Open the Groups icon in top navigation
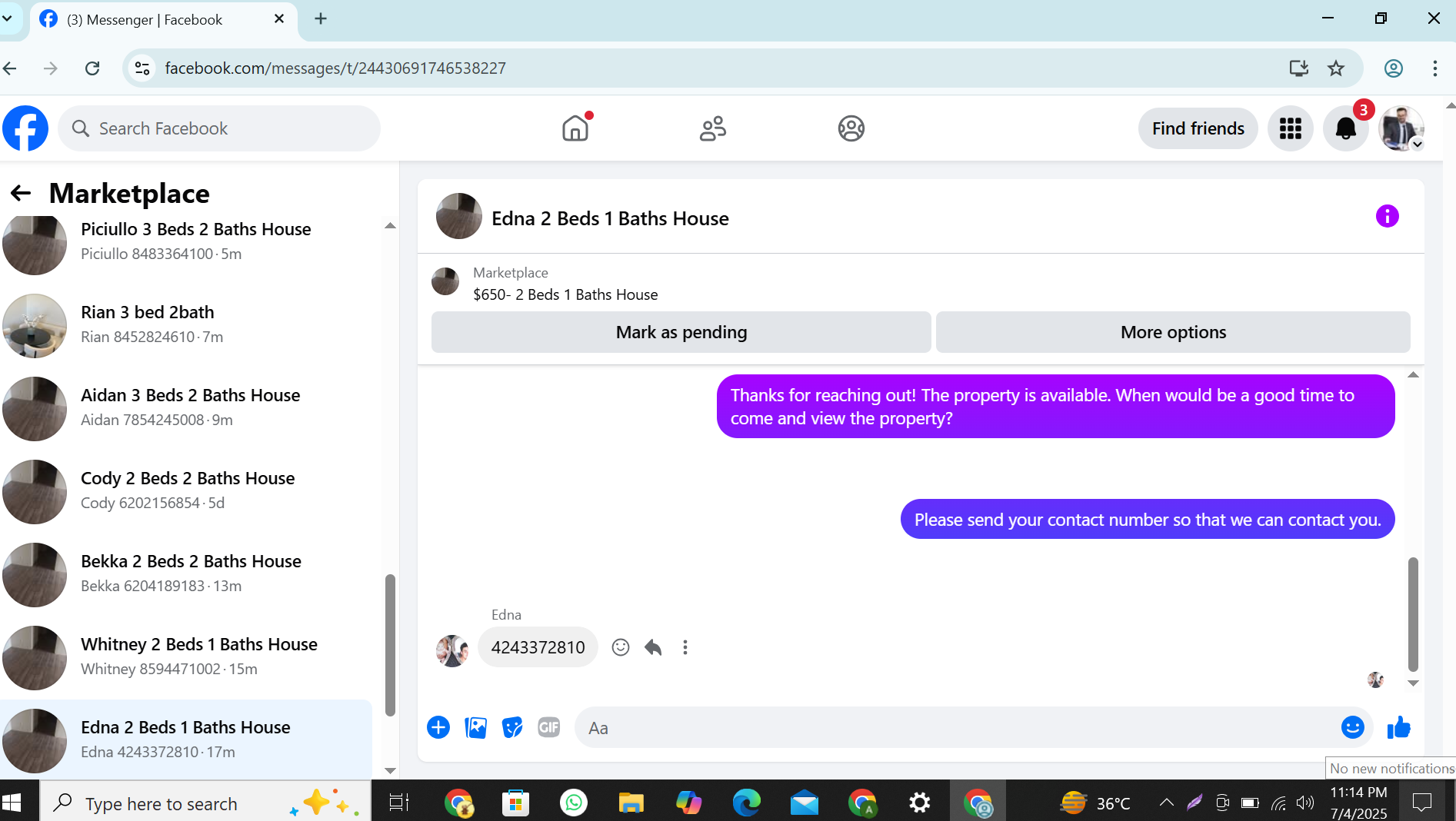 click(x=851, y=128)
